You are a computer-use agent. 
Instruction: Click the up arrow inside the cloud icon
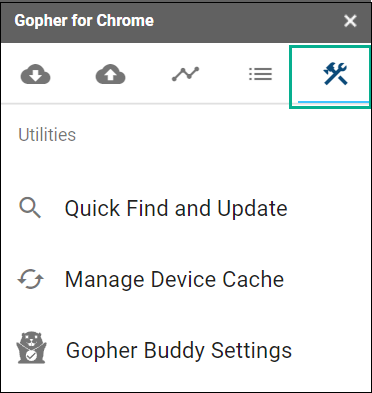click(x=111, y=75)
